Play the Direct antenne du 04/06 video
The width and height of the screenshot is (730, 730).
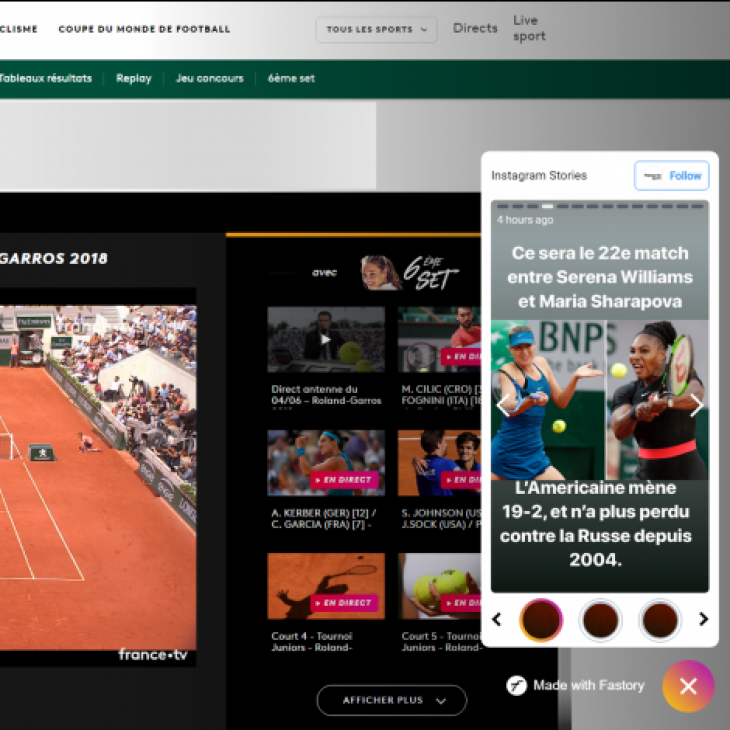(x=326, y=339)
